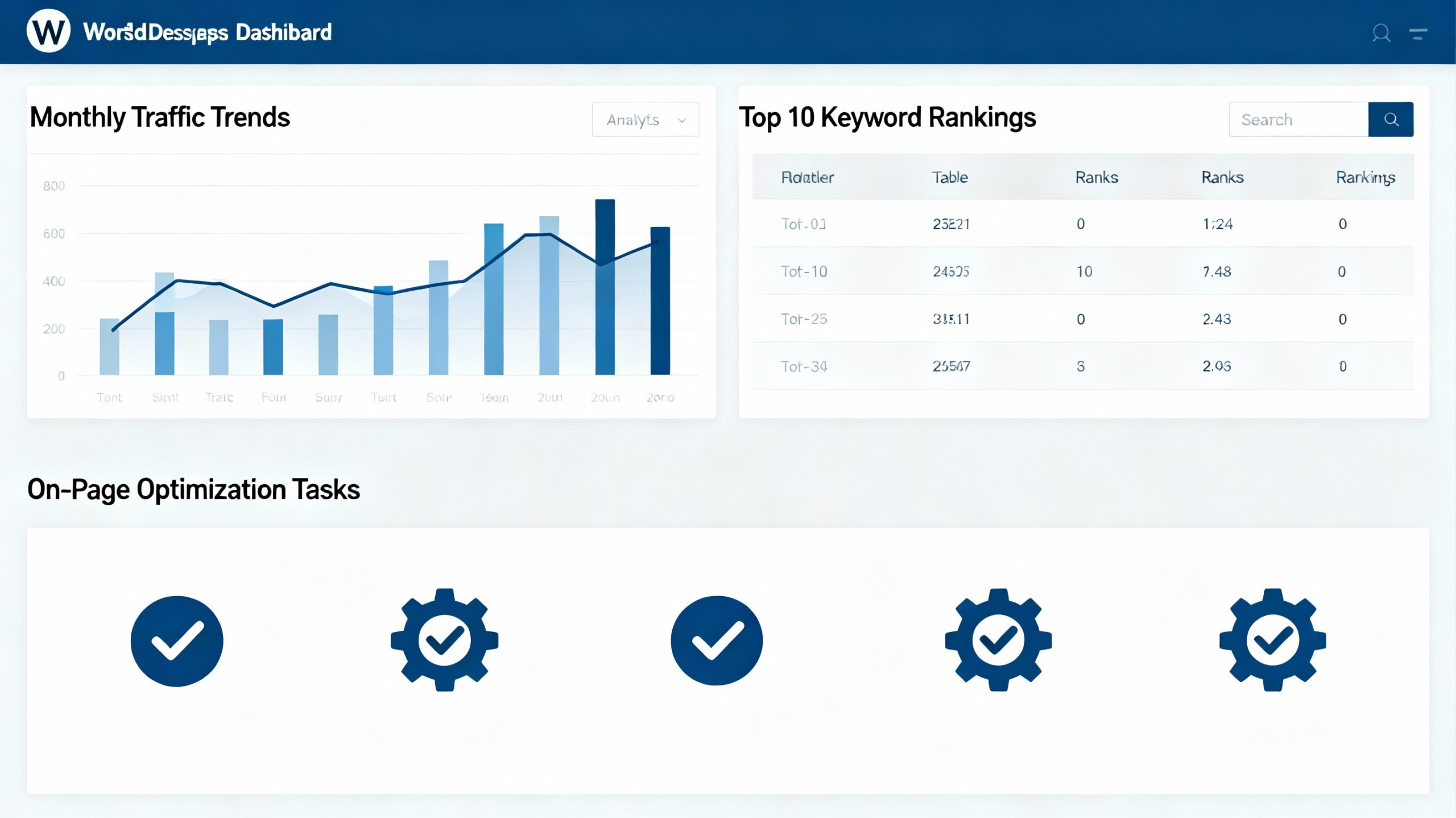
Task: Click the fourth task gear icon
Action: click(x=998, y=640)
